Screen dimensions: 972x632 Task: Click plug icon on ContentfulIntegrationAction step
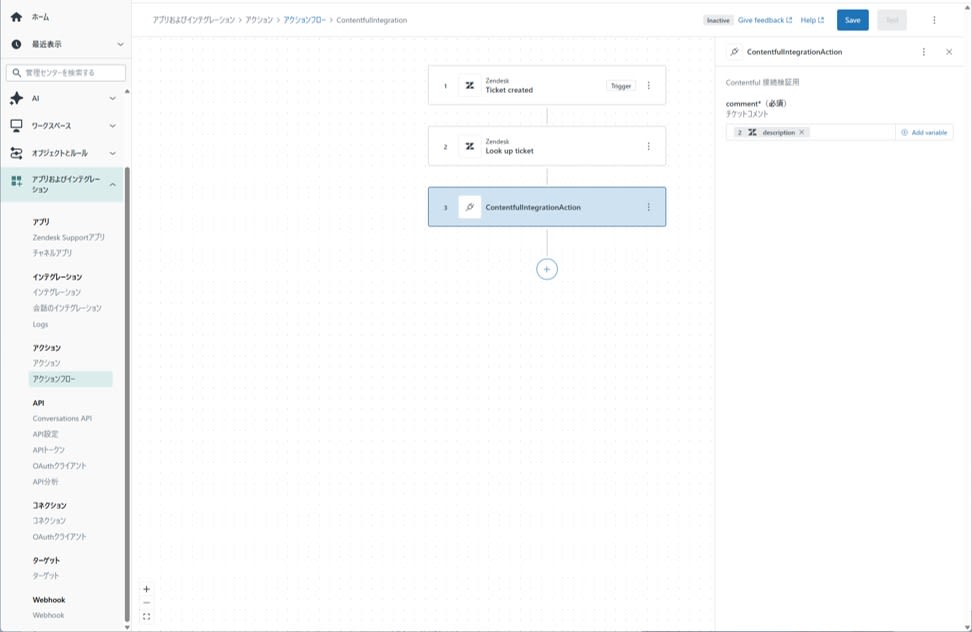click(x=469, y=207)
